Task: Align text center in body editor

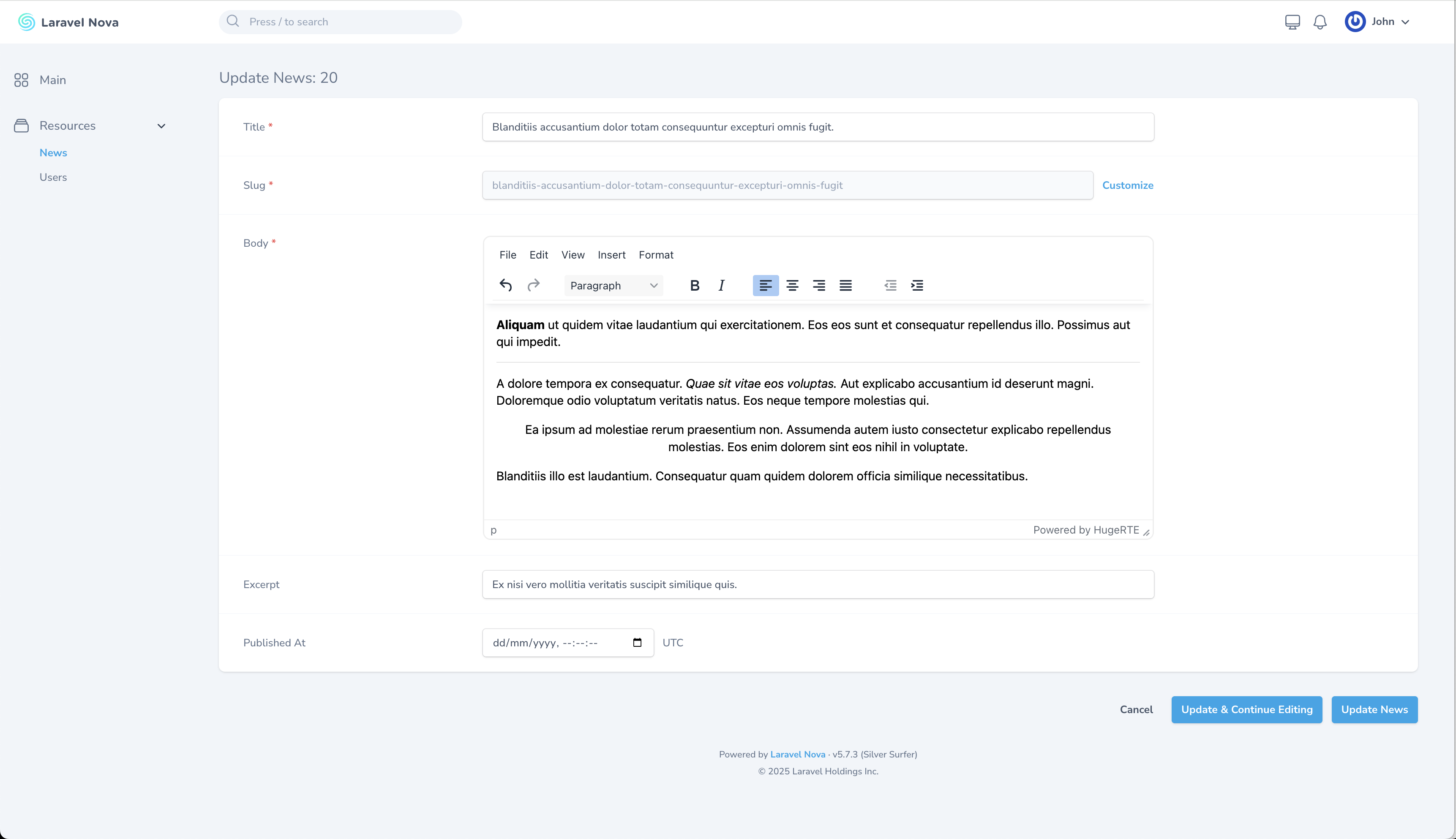Action: point(792,285)
